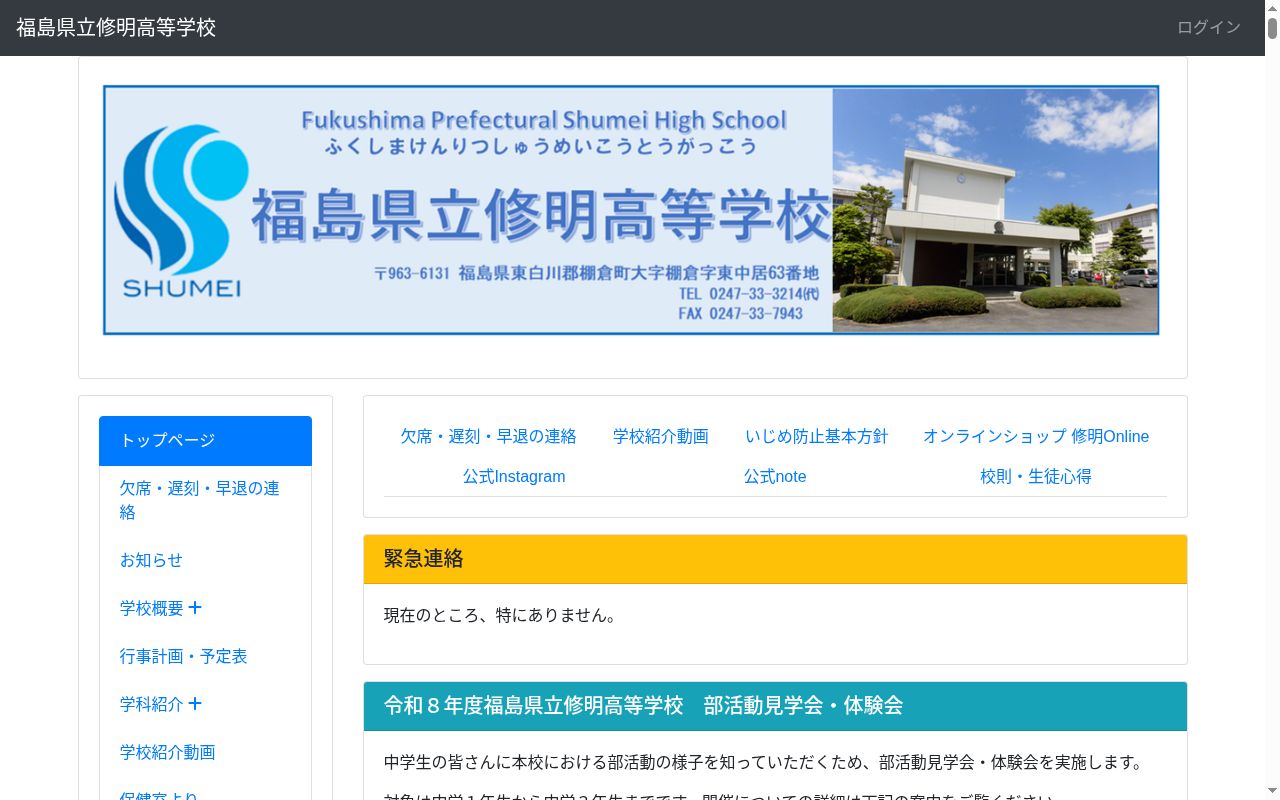Click the school header banner image
This screenshot has height=800, width=1280.
pyautogui.click(x=631, y=210)
